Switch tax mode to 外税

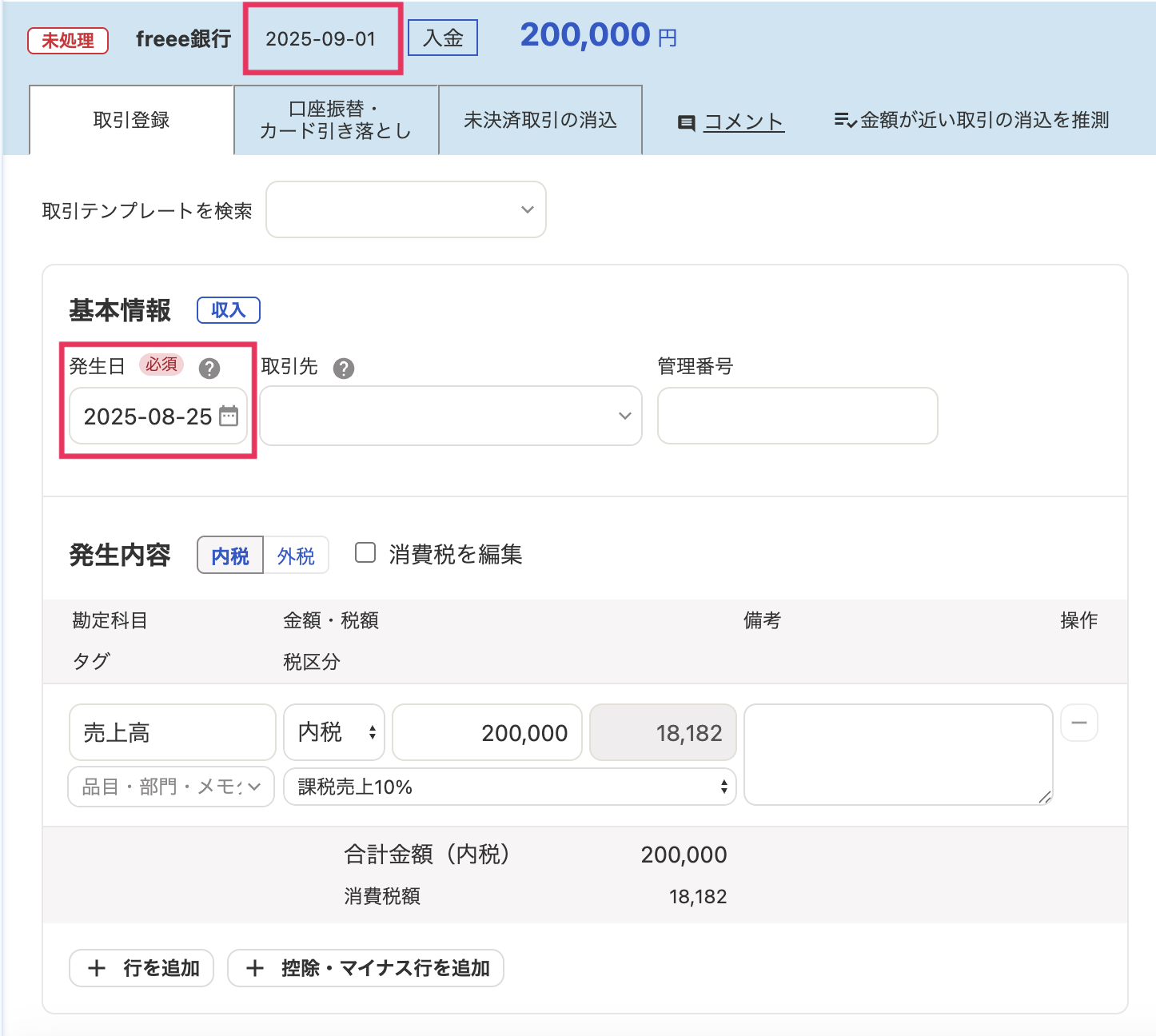click(297, 555)
